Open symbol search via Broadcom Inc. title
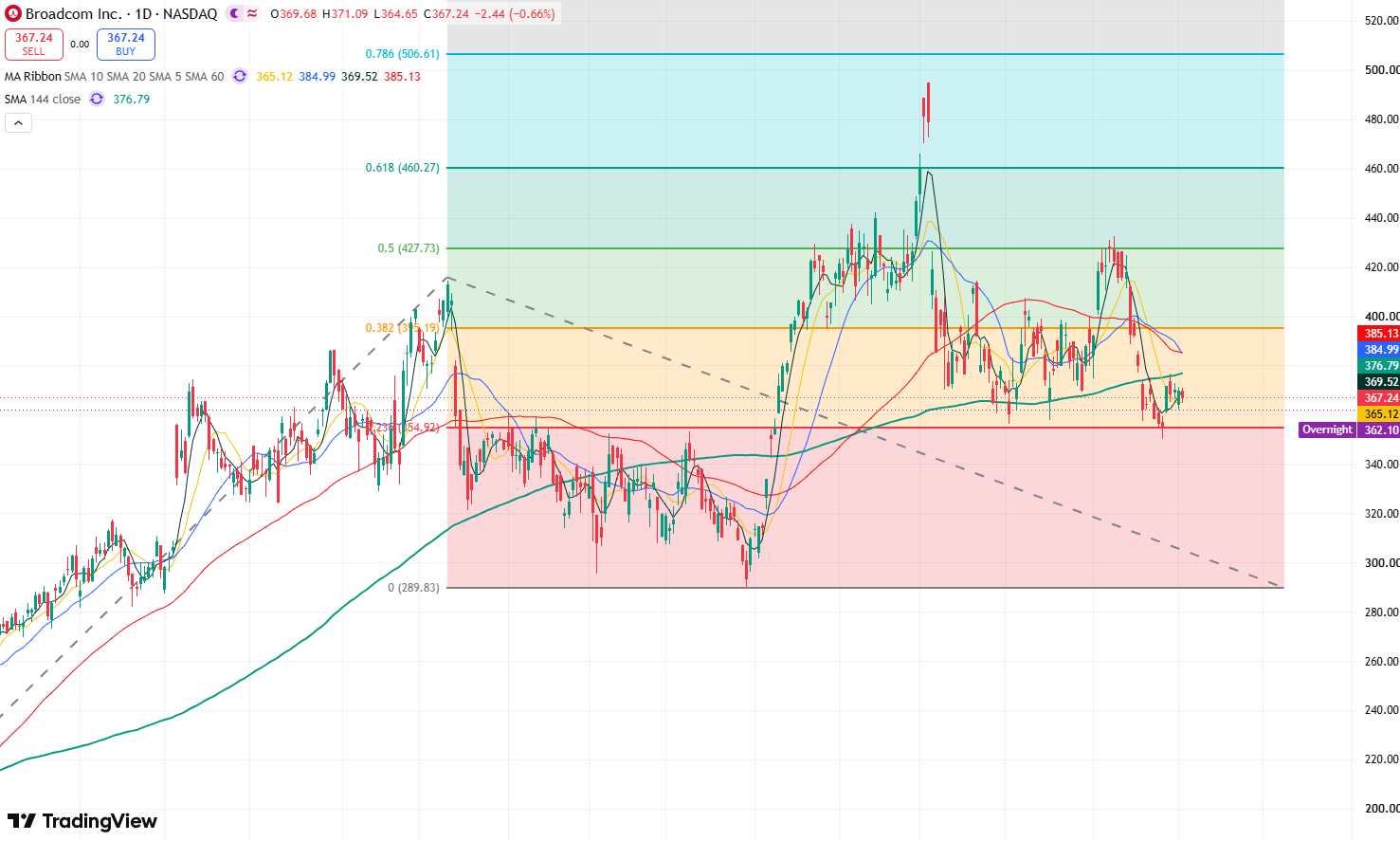 [74, 13]
